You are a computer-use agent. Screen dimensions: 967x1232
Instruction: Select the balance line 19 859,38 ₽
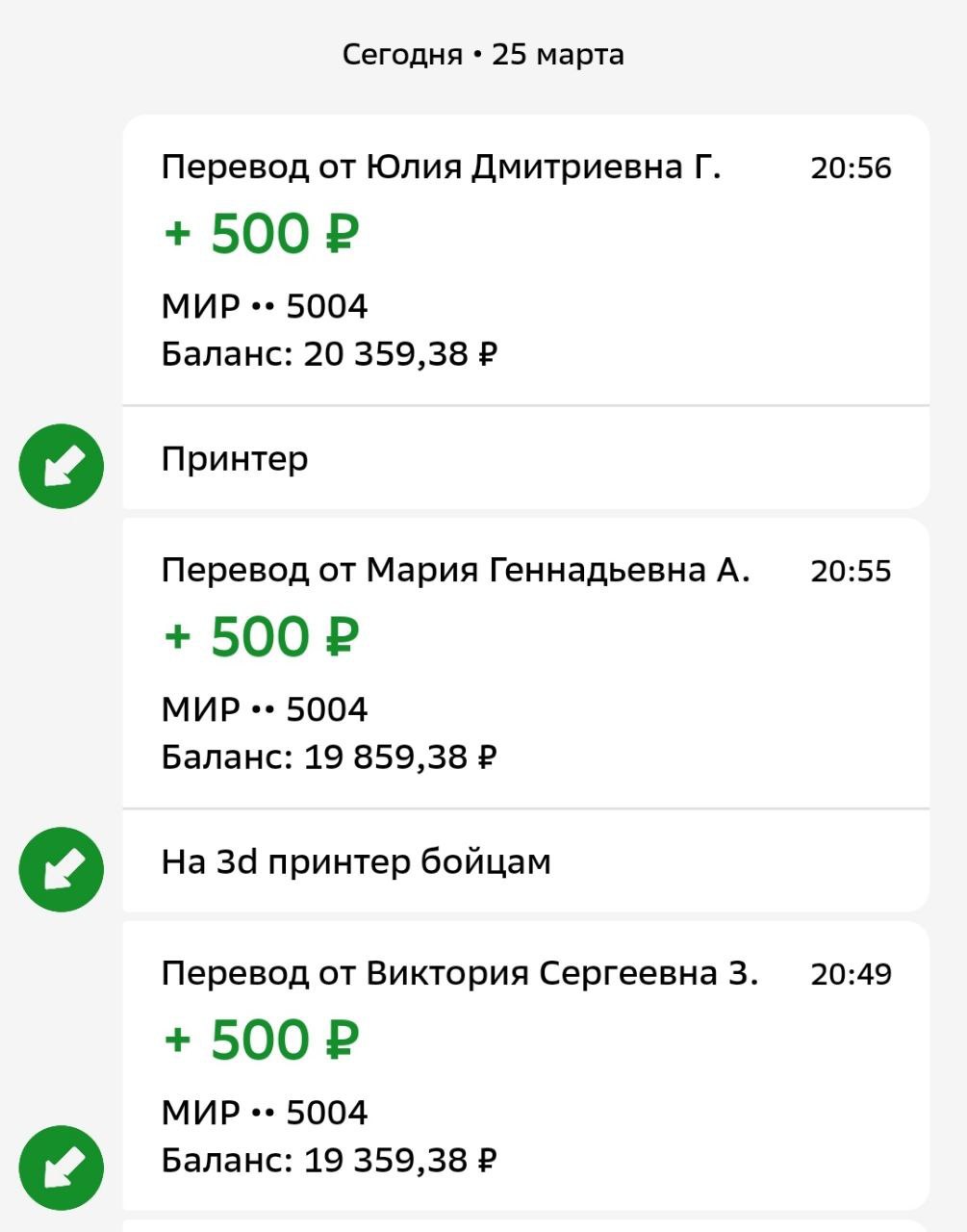[x=329, y=757]
